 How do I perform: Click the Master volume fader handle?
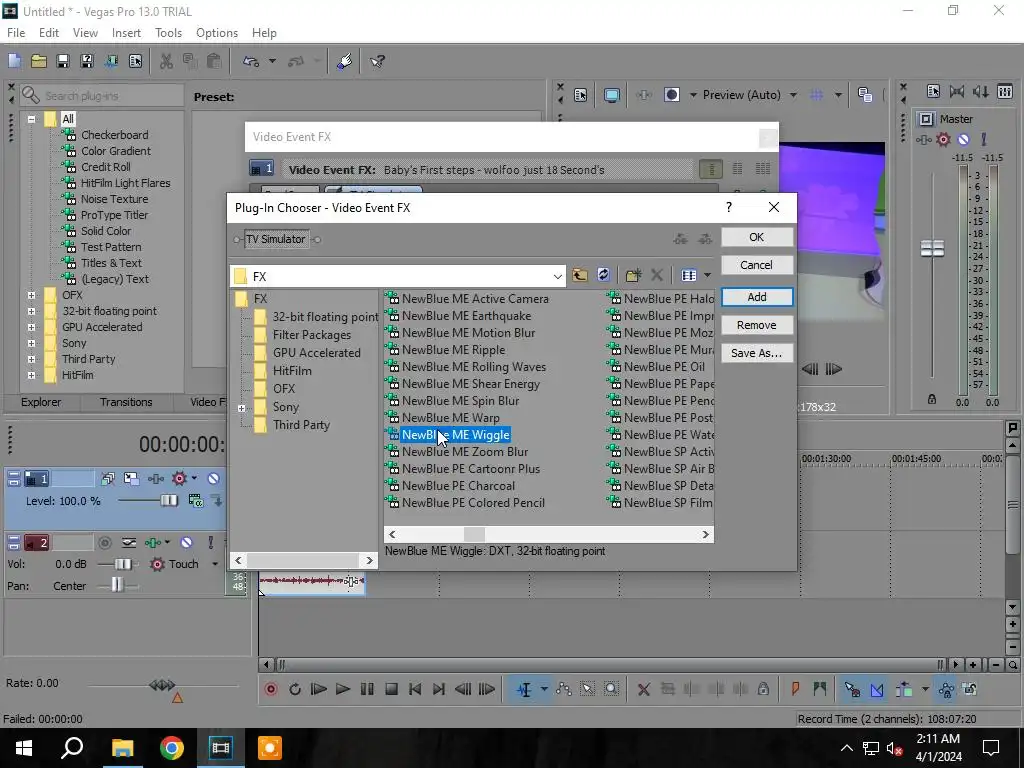(x=932, y=248)
